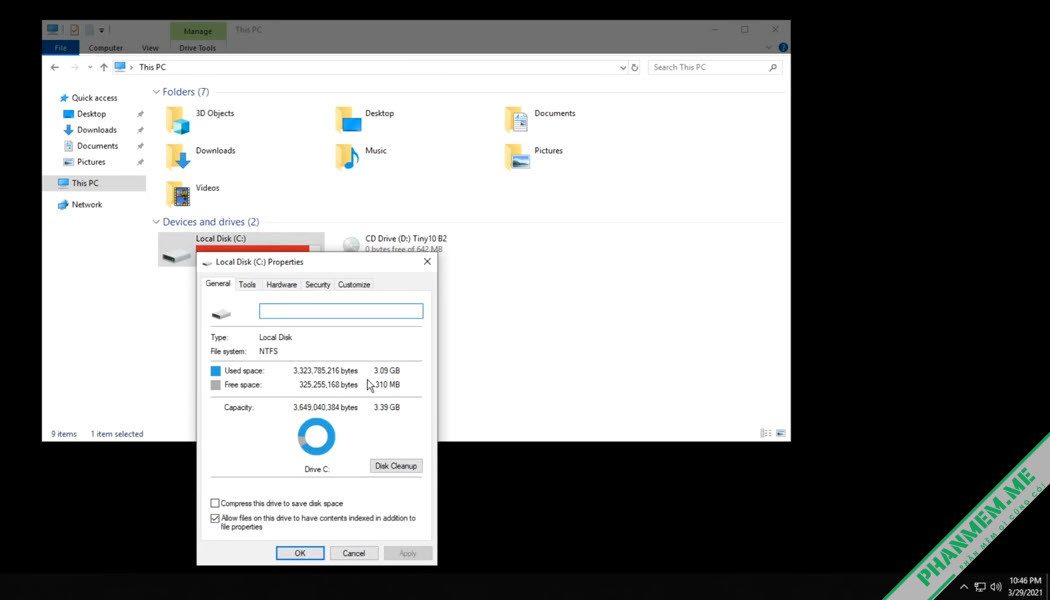Close the Local Disk (C:) Properties dialog

(x=427, y=262)
